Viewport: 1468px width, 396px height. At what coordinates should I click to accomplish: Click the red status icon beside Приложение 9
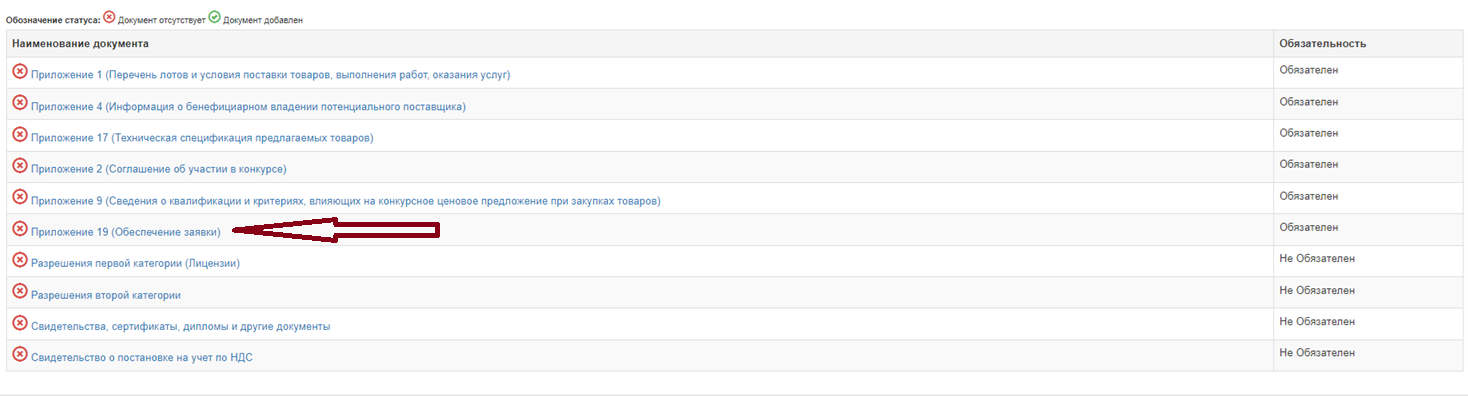point(20,197)
